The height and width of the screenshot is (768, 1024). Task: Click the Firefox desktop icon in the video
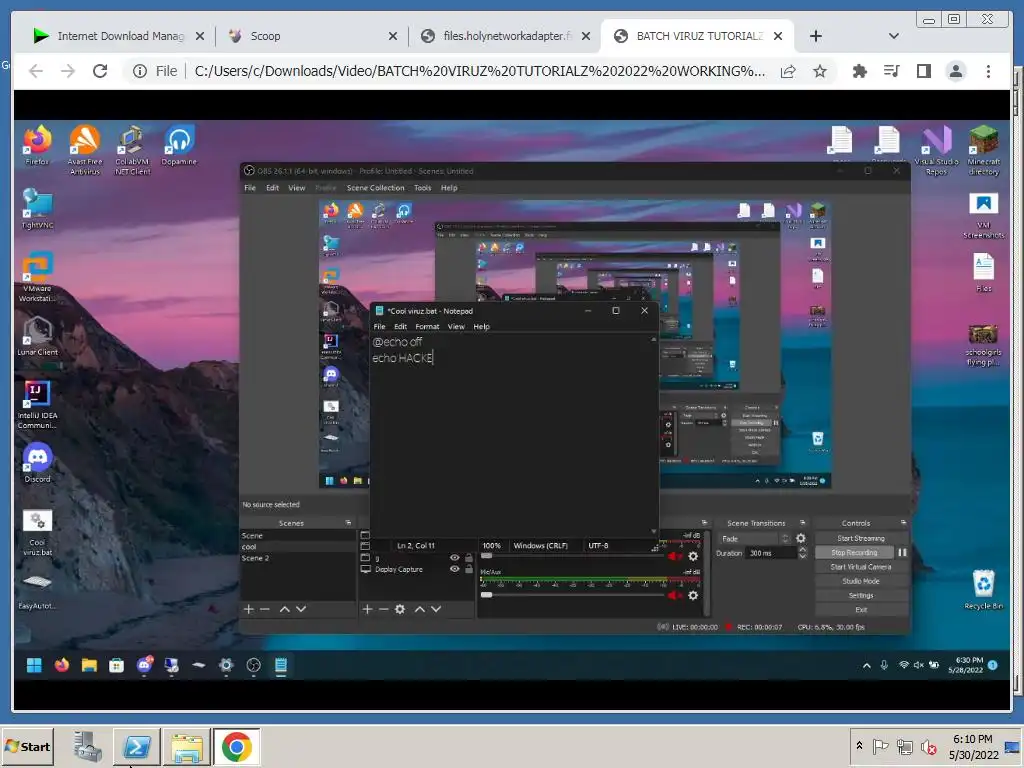(x=37, y=145)
